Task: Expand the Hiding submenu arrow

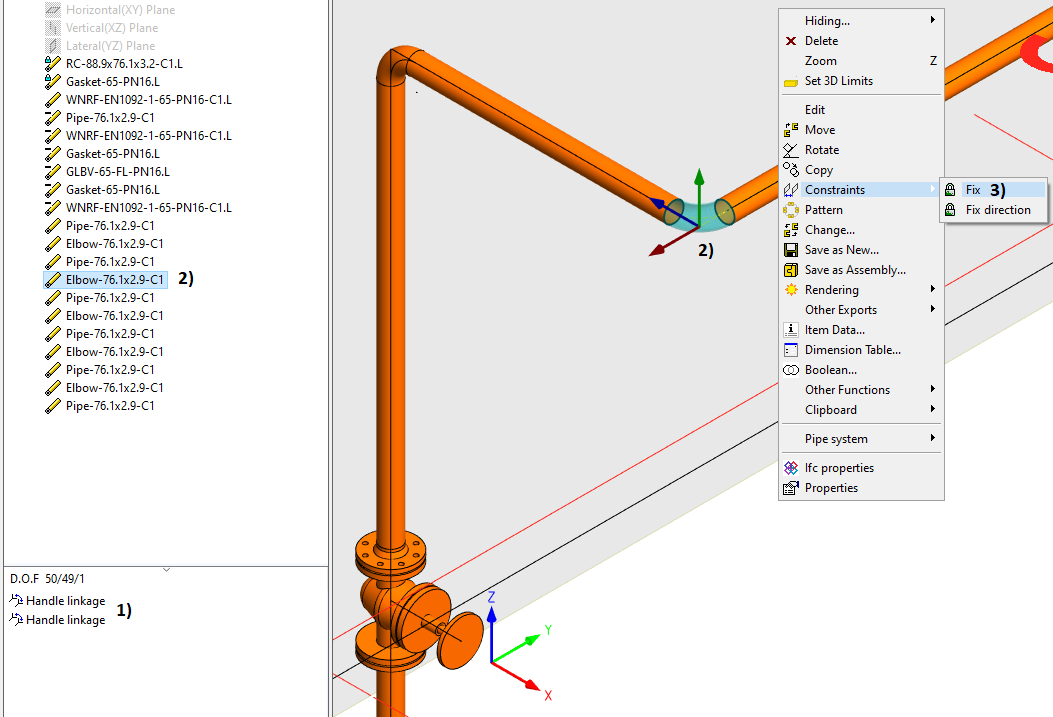Action: 932,20
